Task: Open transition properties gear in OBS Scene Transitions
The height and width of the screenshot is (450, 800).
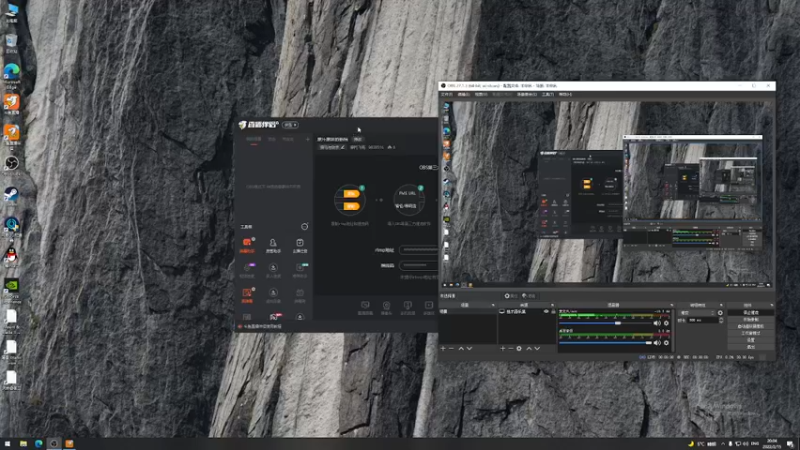Action: coord(720,313)
